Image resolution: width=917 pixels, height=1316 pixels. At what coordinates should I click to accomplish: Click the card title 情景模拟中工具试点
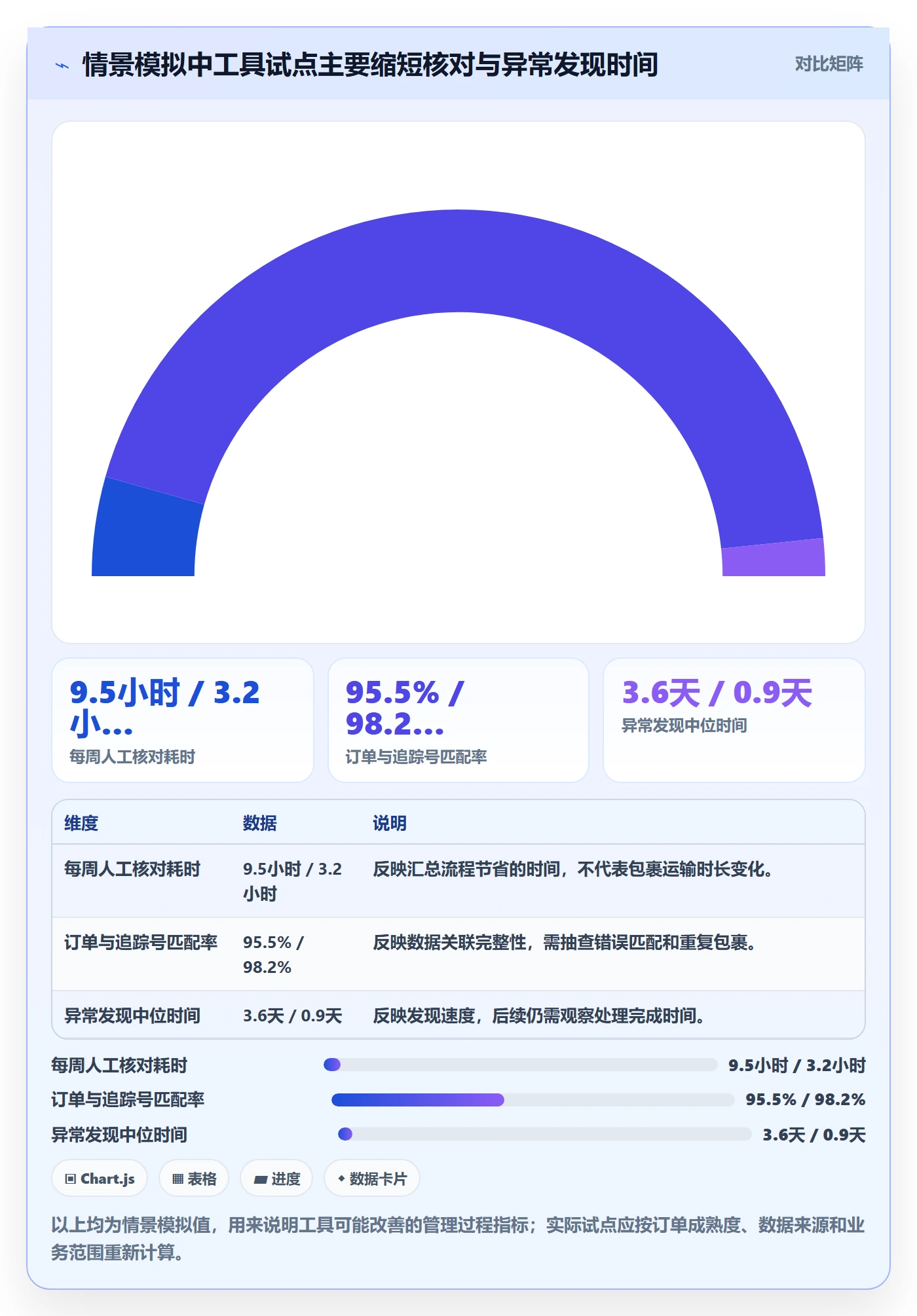click(x=370, y=65)
